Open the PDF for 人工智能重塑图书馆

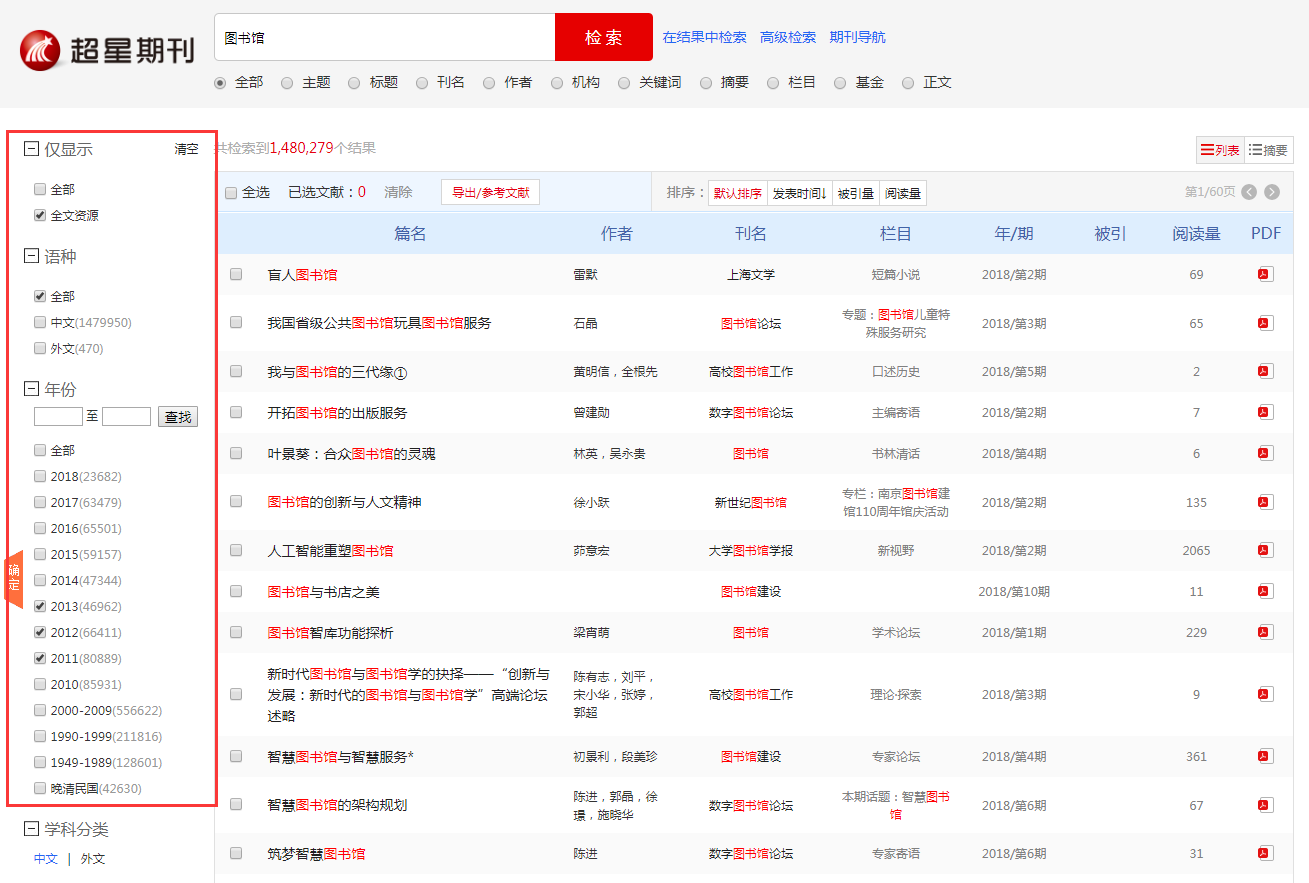coord(1264,550)
